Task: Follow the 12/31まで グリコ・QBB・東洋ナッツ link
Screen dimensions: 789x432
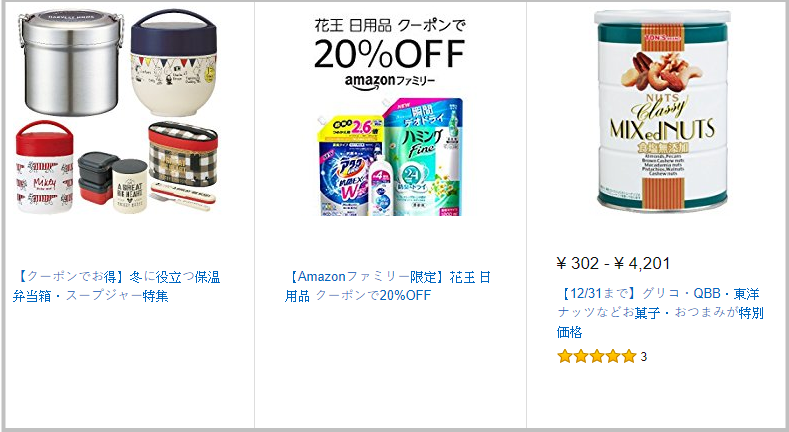Action: pos(660,313)
